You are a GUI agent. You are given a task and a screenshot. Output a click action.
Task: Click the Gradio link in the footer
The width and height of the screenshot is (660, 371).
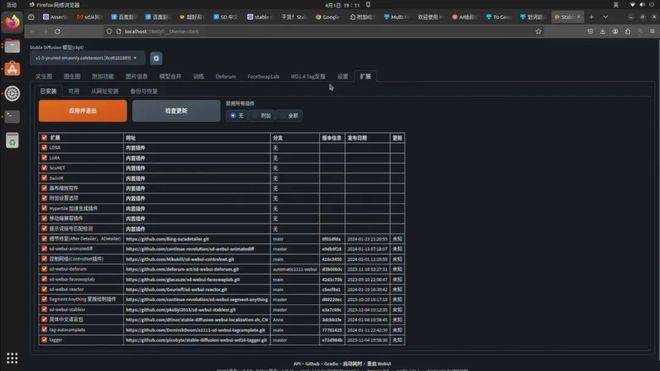click(331, 364)
